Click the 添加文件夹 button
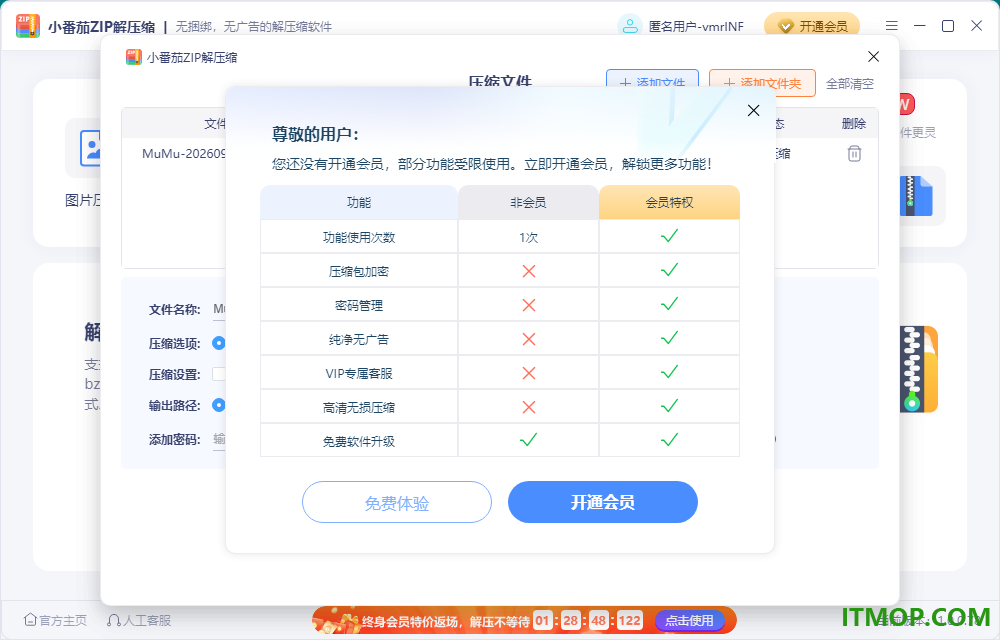Image resolution: width=1000 pixels, height=640 pixels. pos(762,83)
